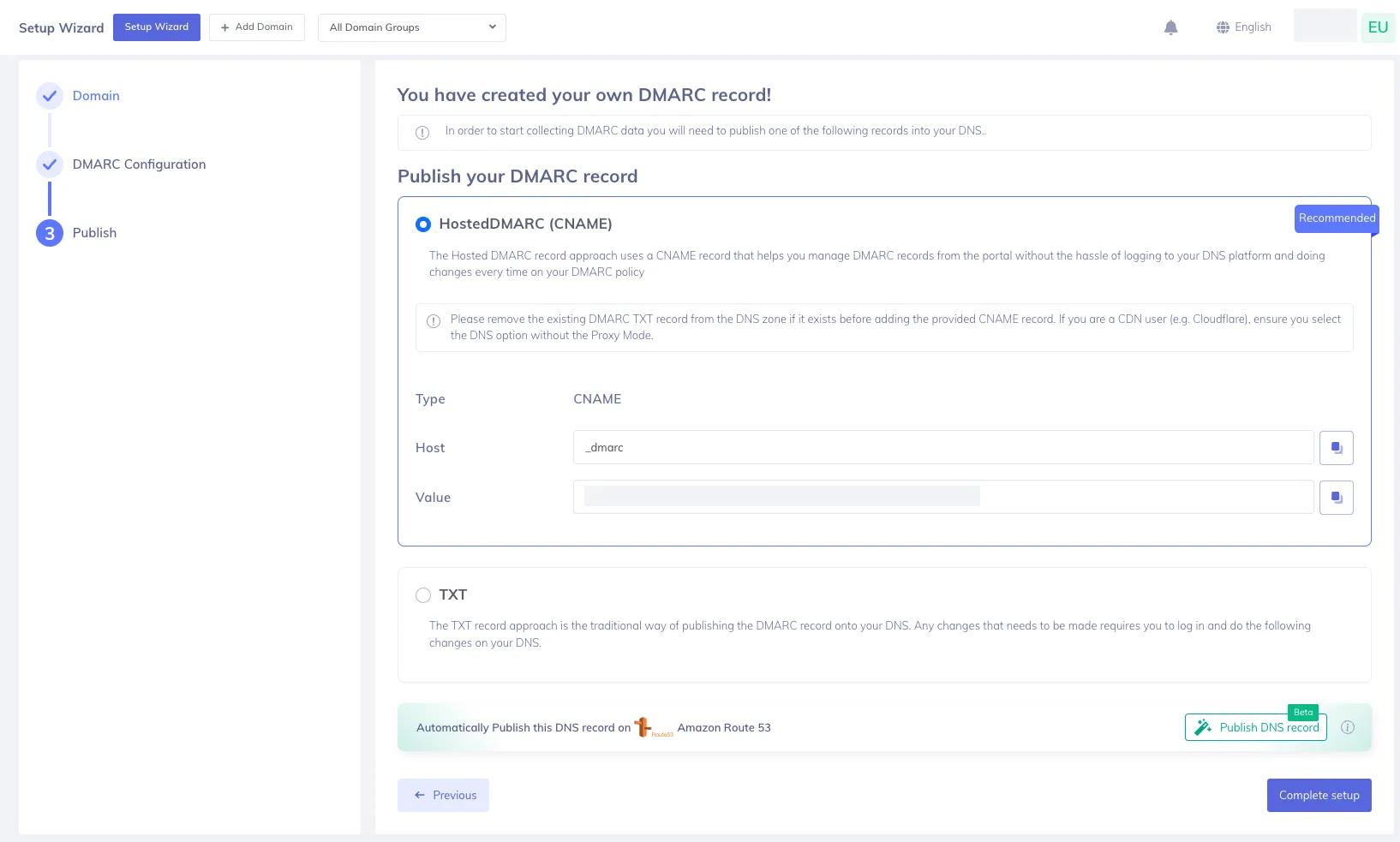Copy the Host _dmarc value
The image size is (1400, 842).
[1336, 448]
